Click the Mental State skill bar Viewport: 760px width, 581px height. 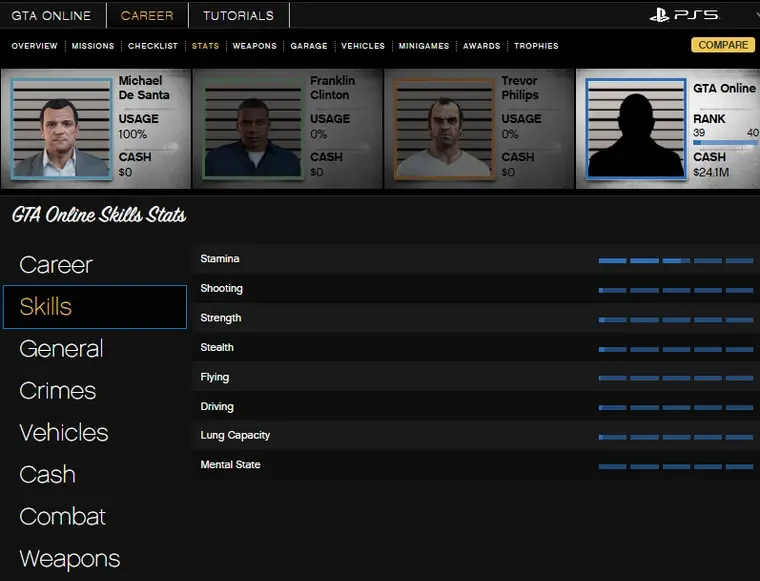[x=676, y=466]
